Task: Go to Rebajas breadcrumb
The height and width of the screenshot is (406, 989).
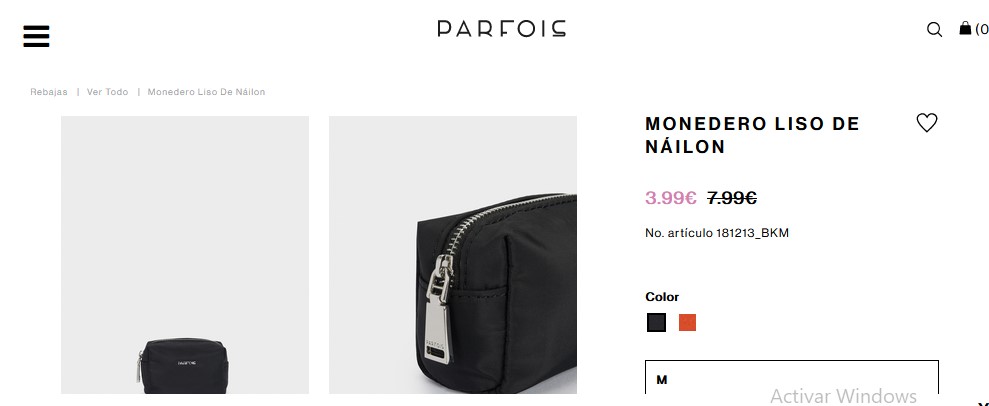Action: [x=49, y=92]
